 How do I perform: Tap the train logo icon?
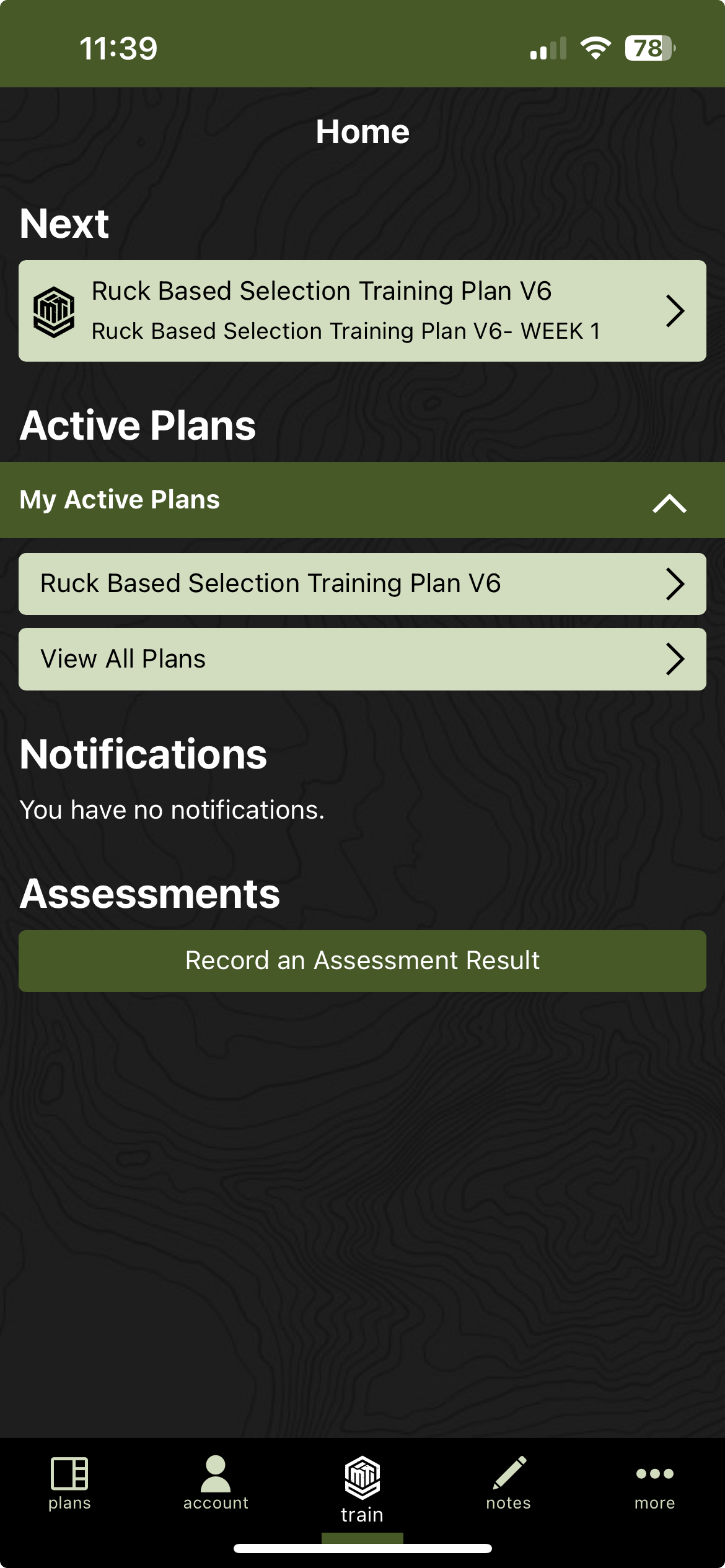coord(362,1478)
